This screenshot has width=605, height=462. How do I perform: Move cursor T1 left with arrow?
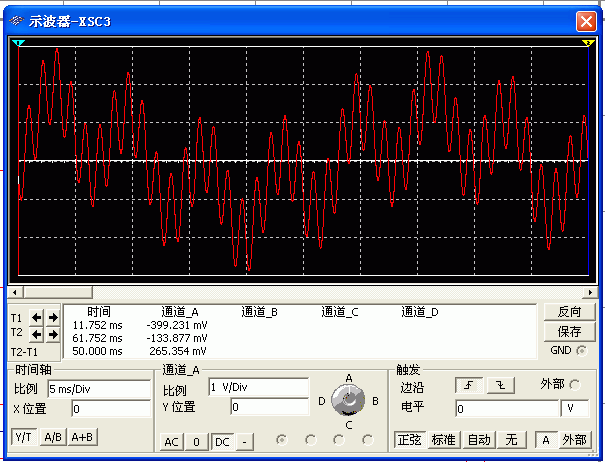(38, 317)
